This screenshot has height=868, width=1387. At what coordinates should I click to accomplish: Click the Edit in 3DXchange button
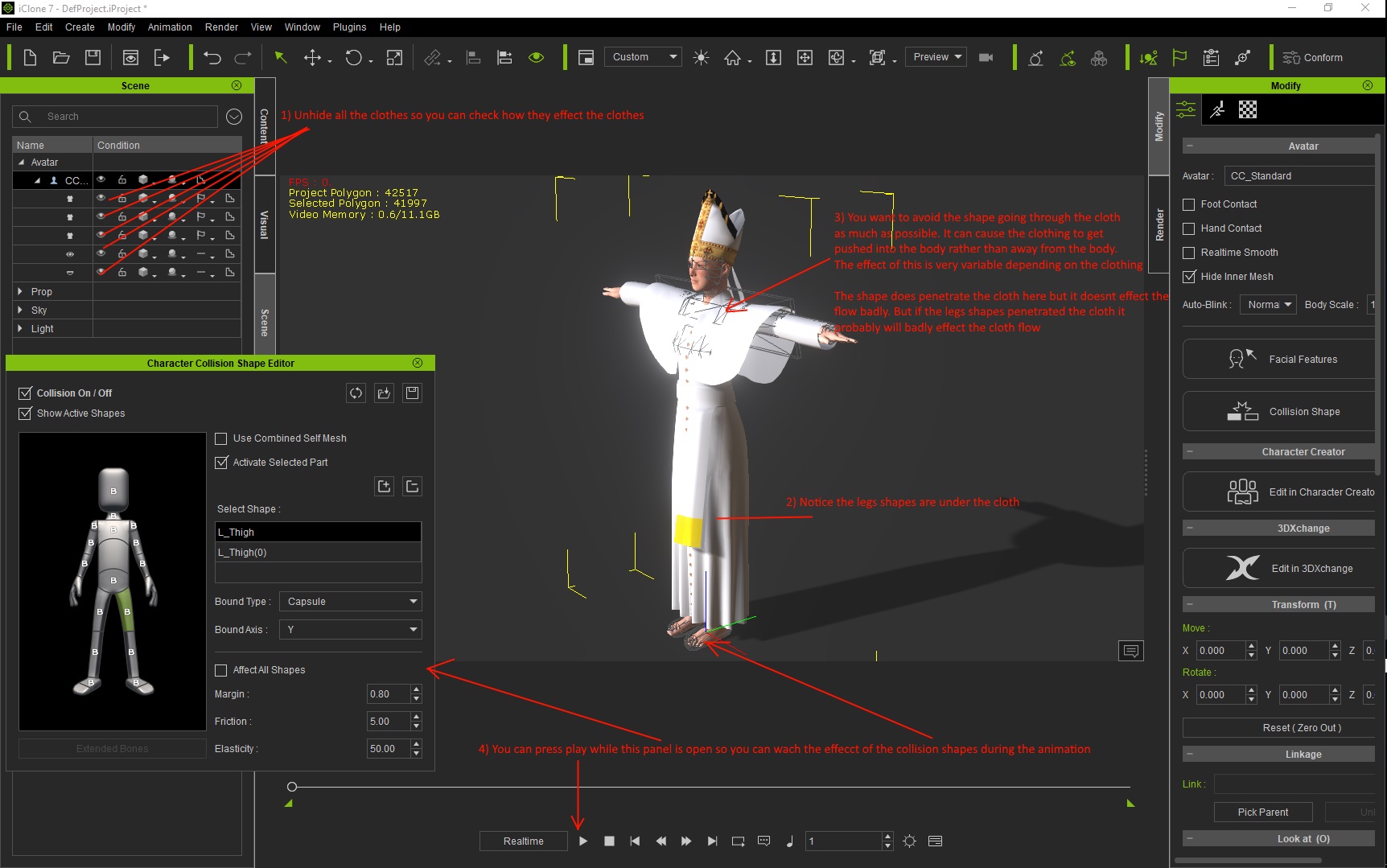tap(1279, 568)
